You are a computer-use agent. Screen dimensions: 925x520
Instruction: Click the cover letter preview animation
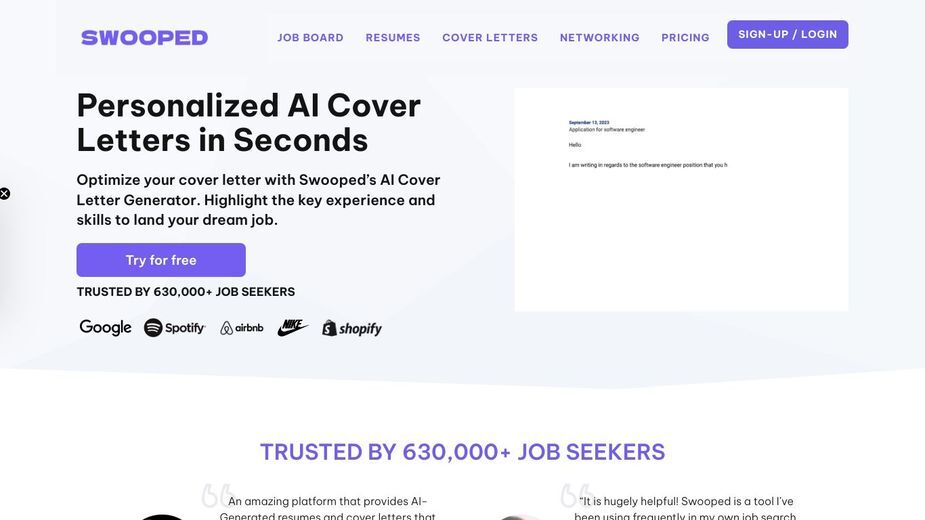681,200
